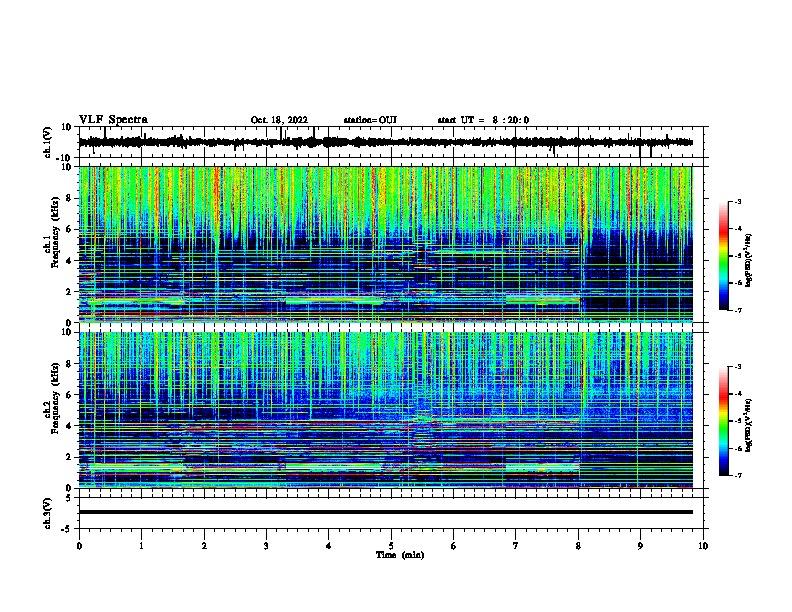The height and width of the screenshot is (612, 792).
Task: Click time axis tick label "1"
Action: 141,546
